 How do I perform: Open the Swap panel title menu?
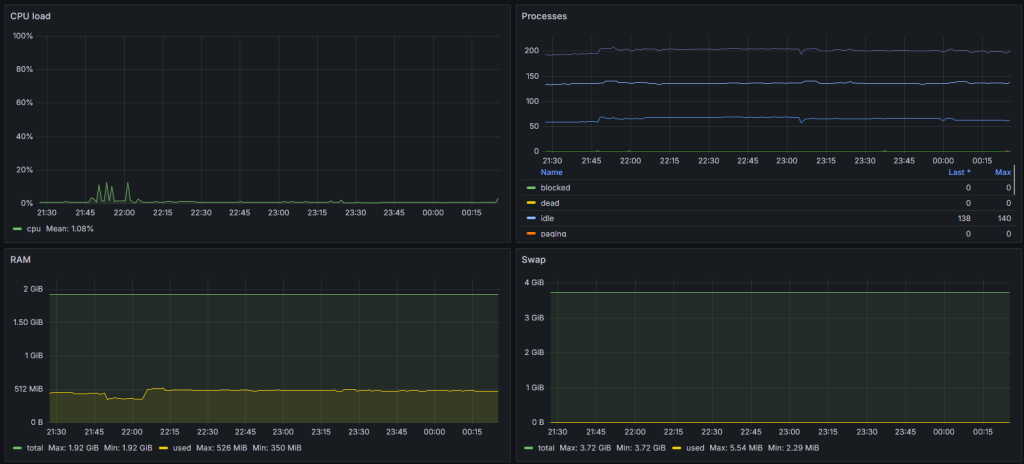535,258
